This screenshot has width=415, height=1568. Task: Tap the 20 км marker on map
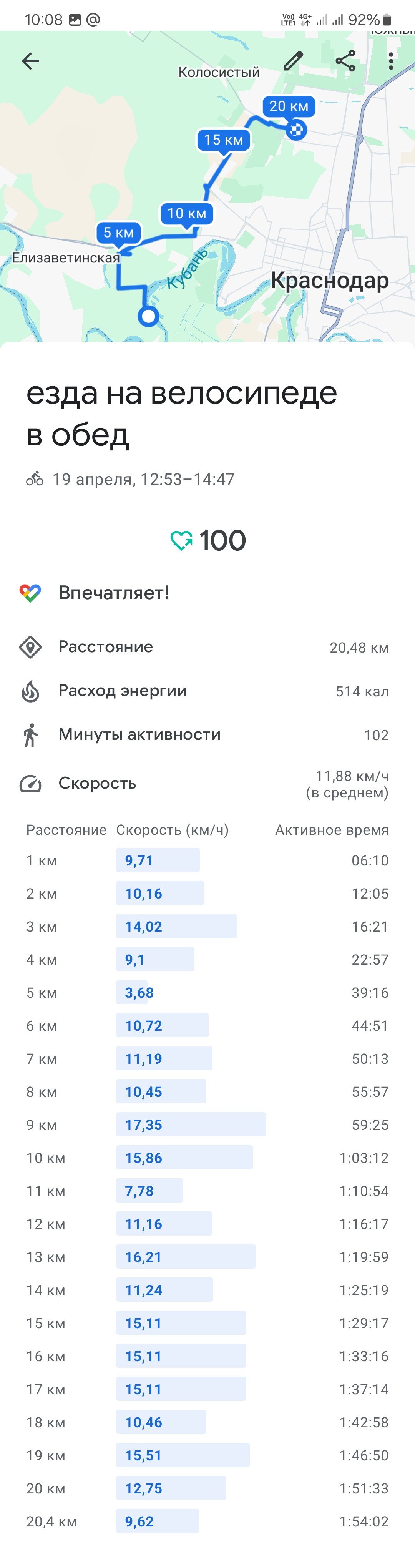(x=289, y=106)
